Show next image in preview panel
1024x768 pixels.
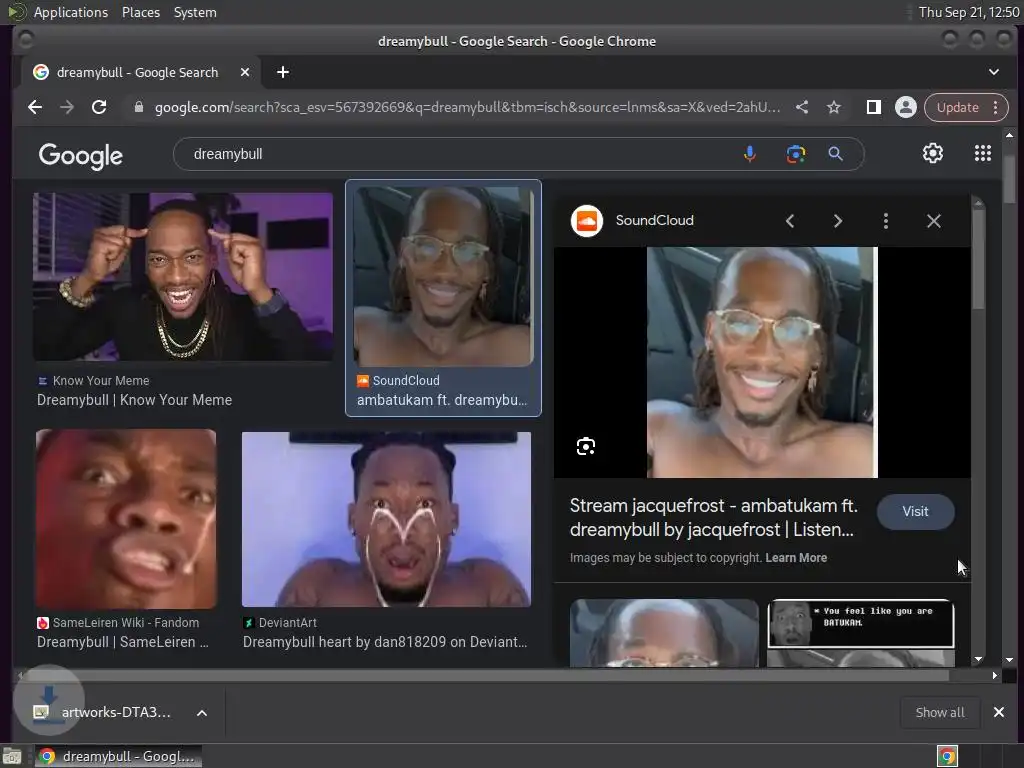[837, 221]
